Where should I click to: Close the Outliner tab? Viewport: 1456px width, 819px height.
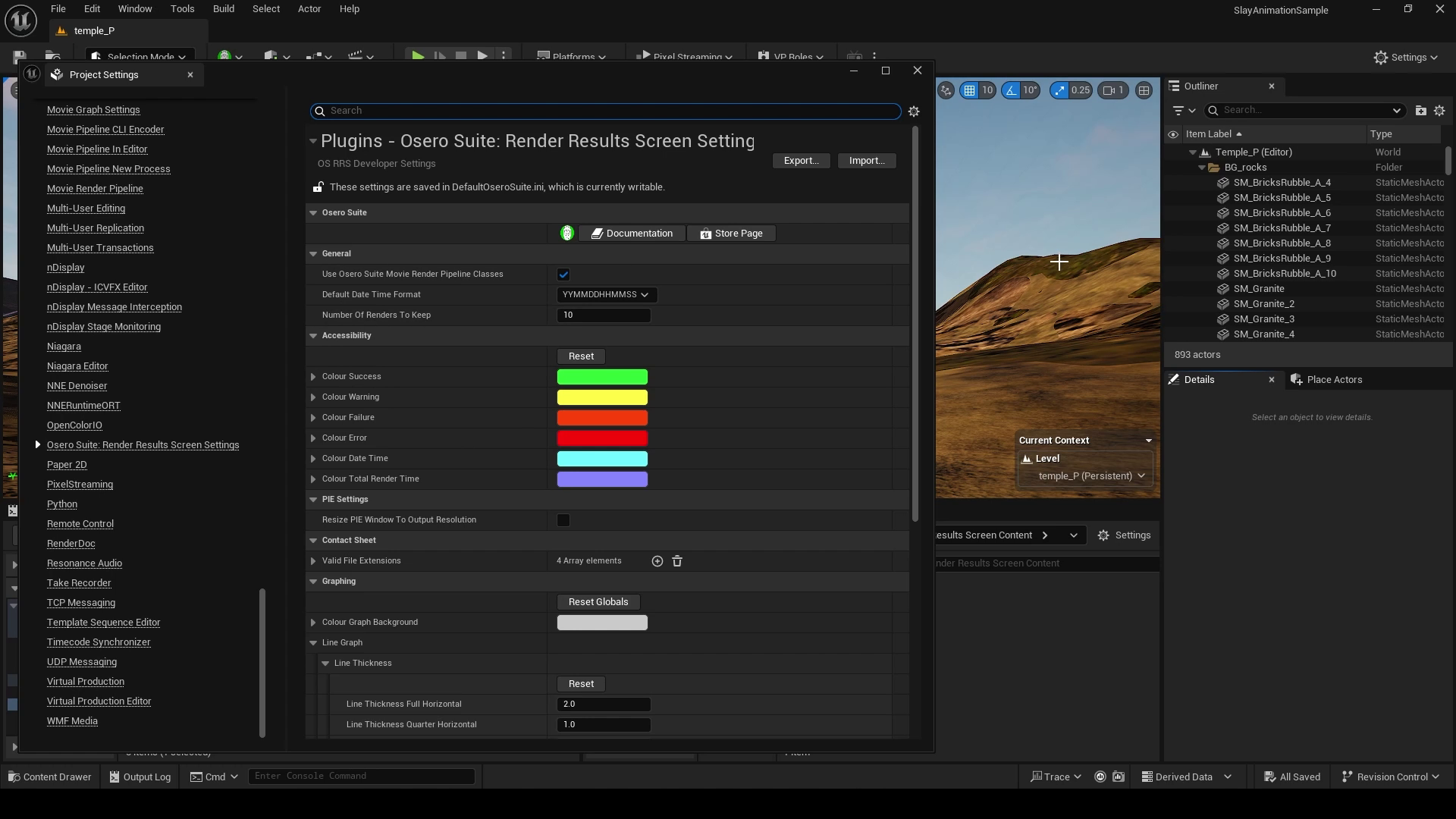[1272, 86]
